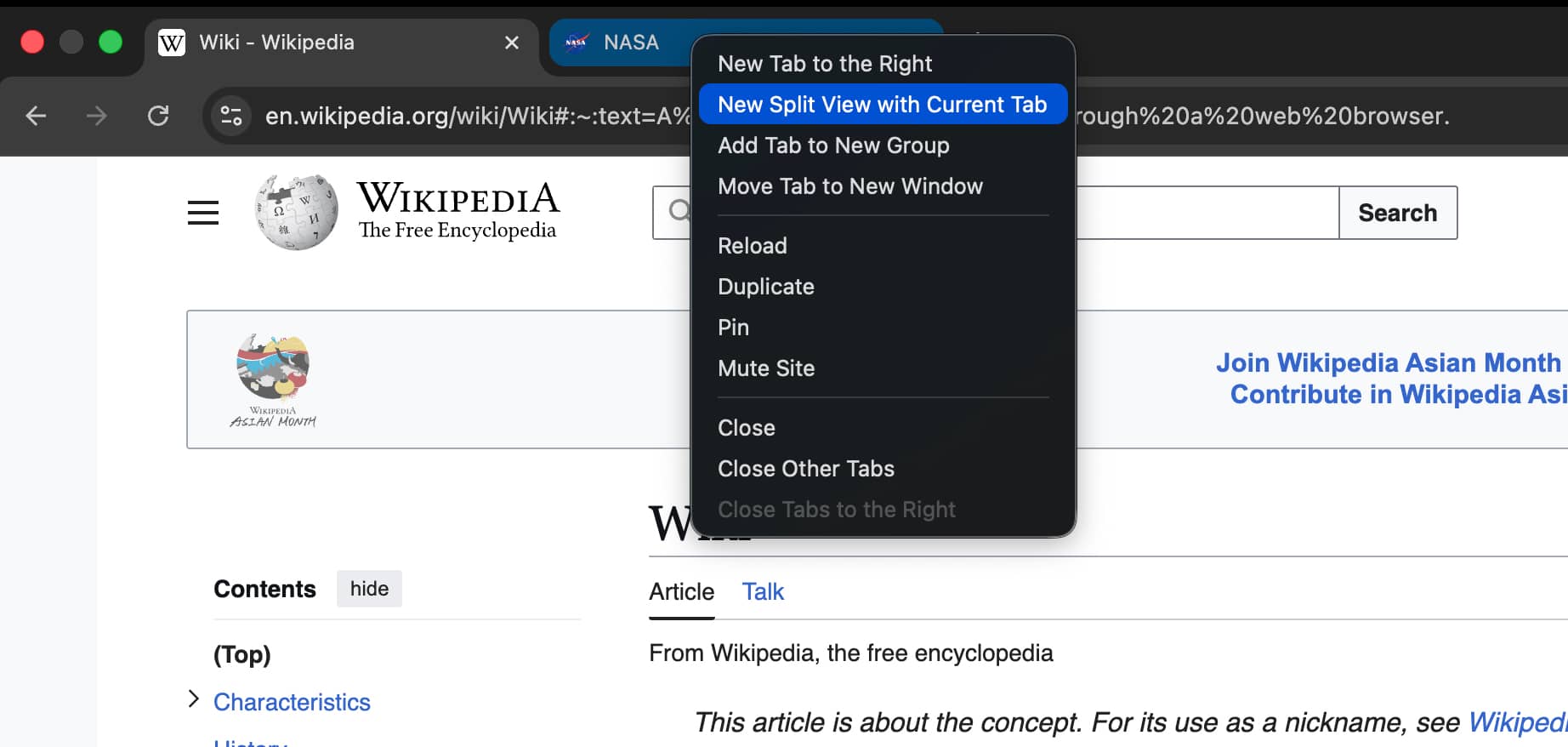Pin the tab via context menu

pos(733,328)
